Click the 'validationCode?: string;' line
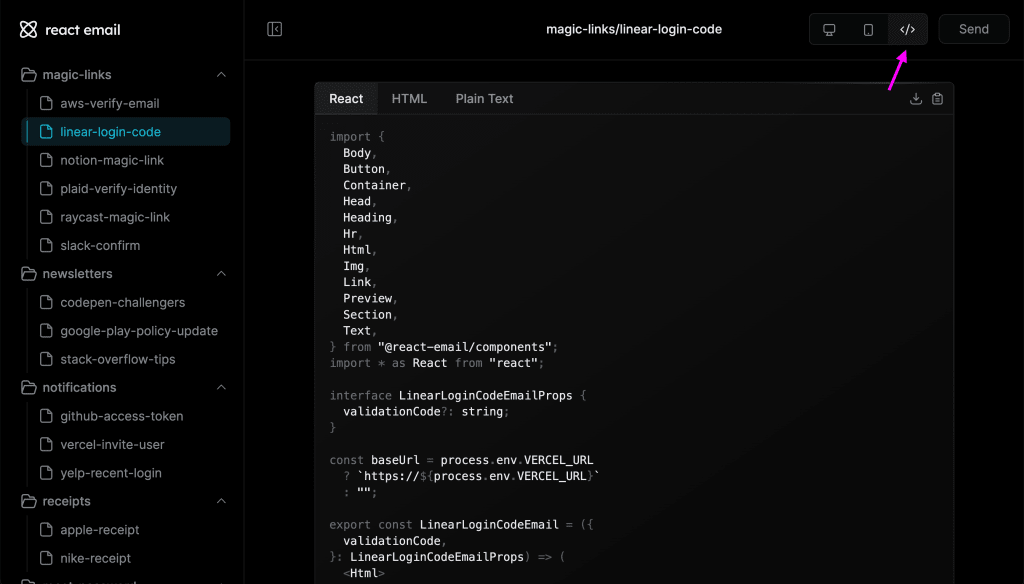The image size is (1024, 584). point(426,412)
